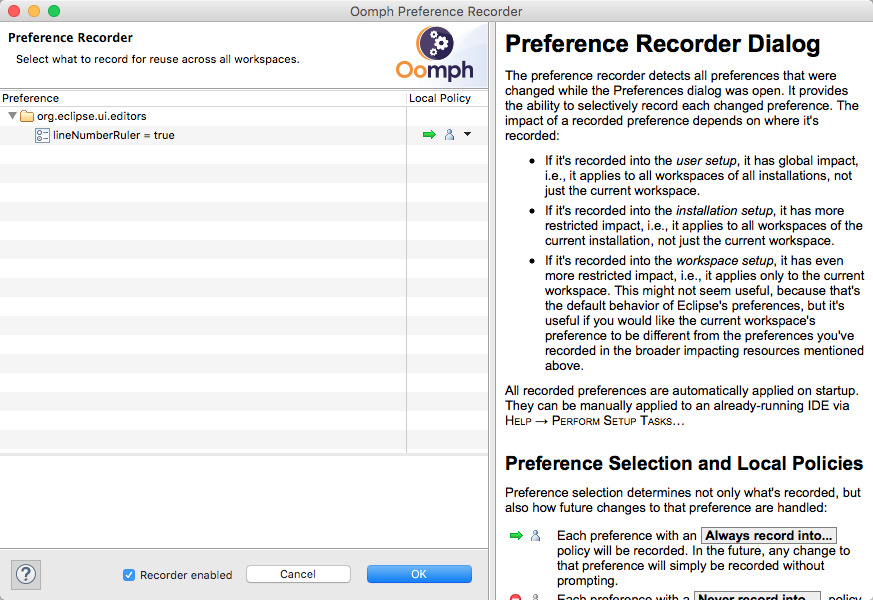Maximize the window with the green button
The height and width of the screenshot is (600, 873).
pos(54,11)
